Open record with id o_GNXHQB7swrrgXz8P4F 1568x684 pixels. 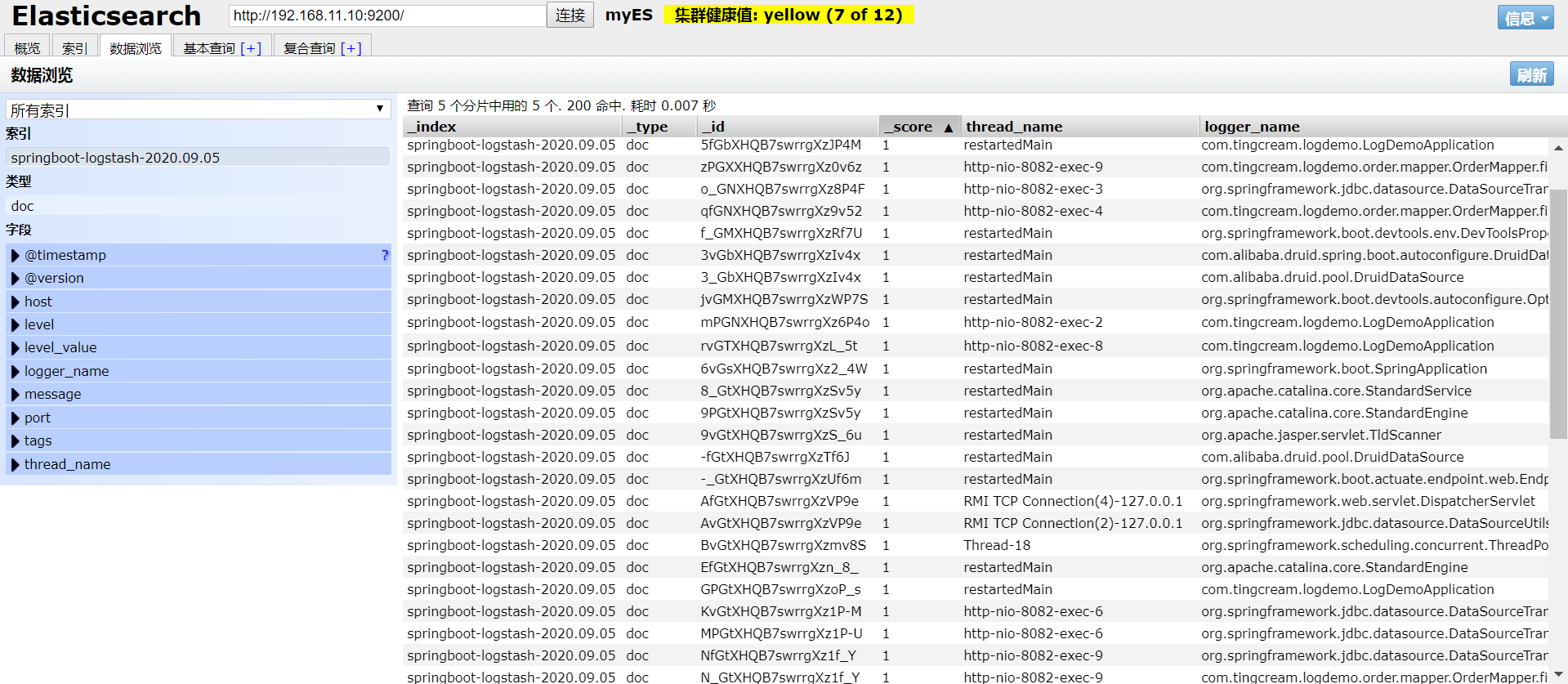[782, 189]
